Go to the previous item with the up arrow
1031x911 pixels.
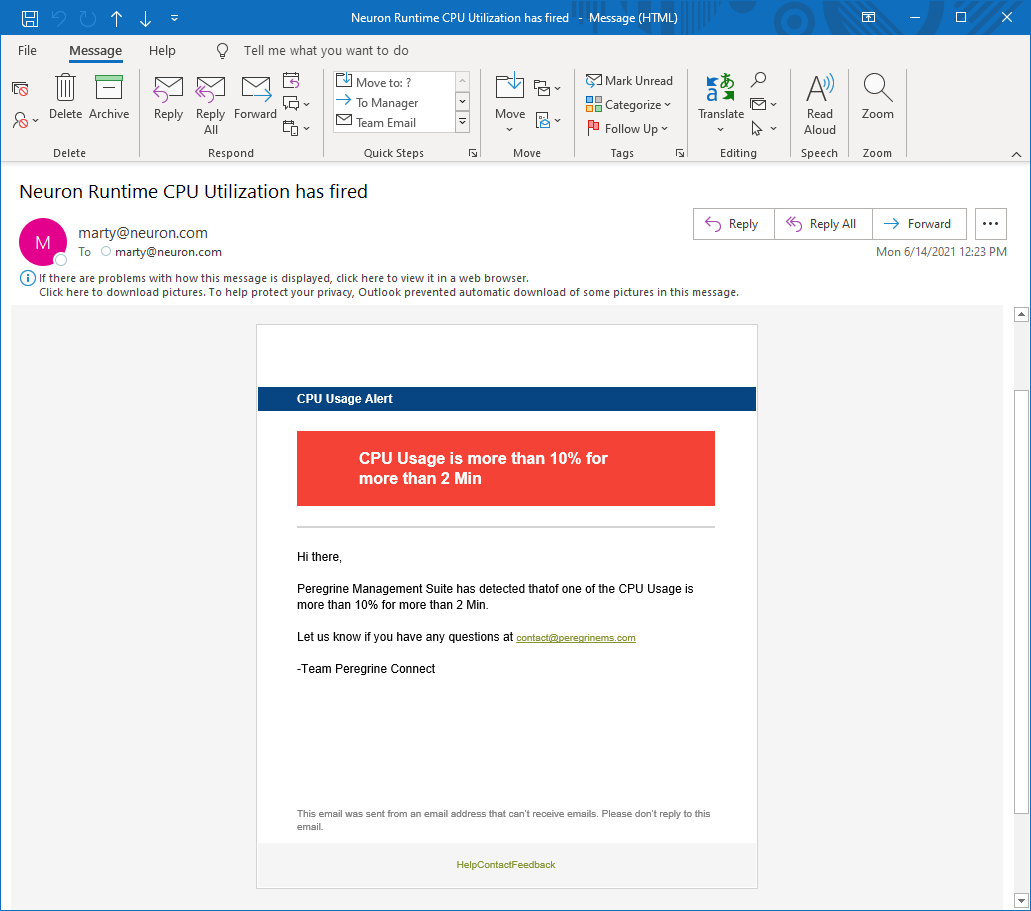point(116,18)
